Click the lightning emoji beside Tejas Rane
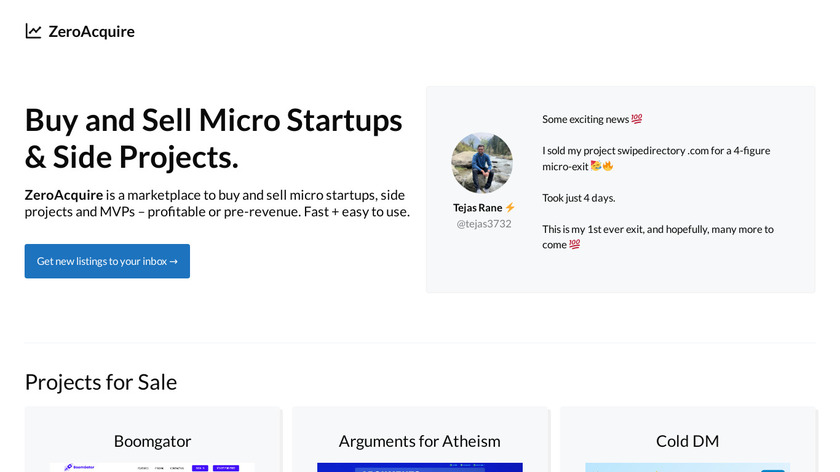Viewport: 840px width, 472px height. point(510,207)
